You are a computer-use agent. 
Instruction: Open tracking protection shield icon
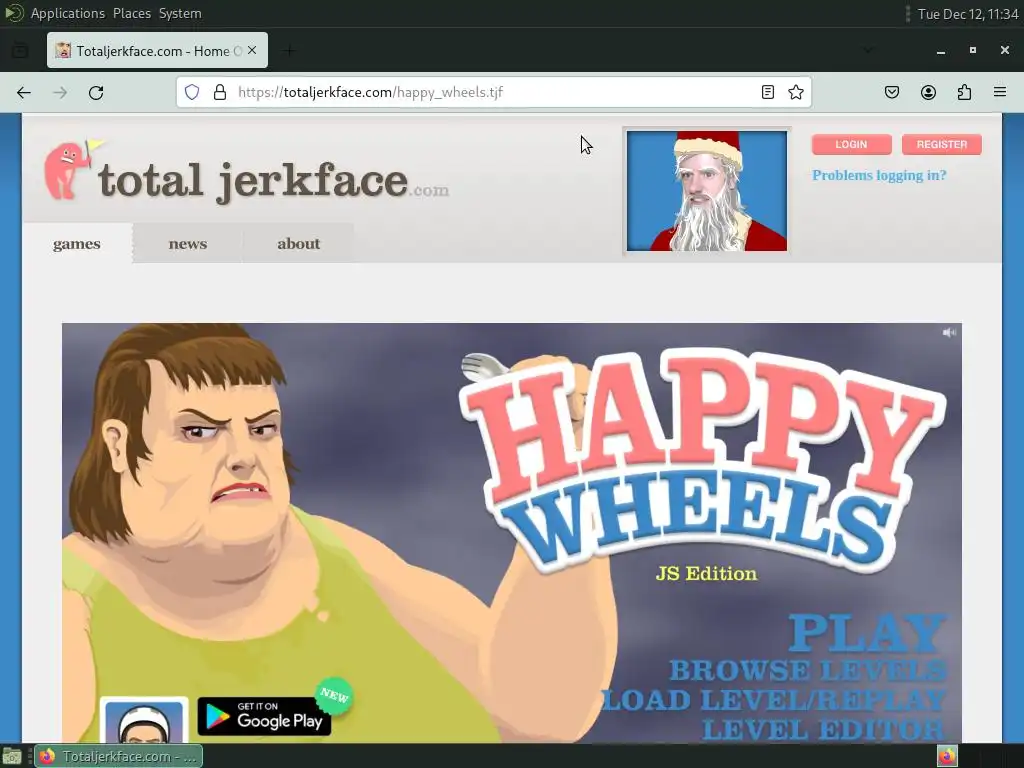191,92
